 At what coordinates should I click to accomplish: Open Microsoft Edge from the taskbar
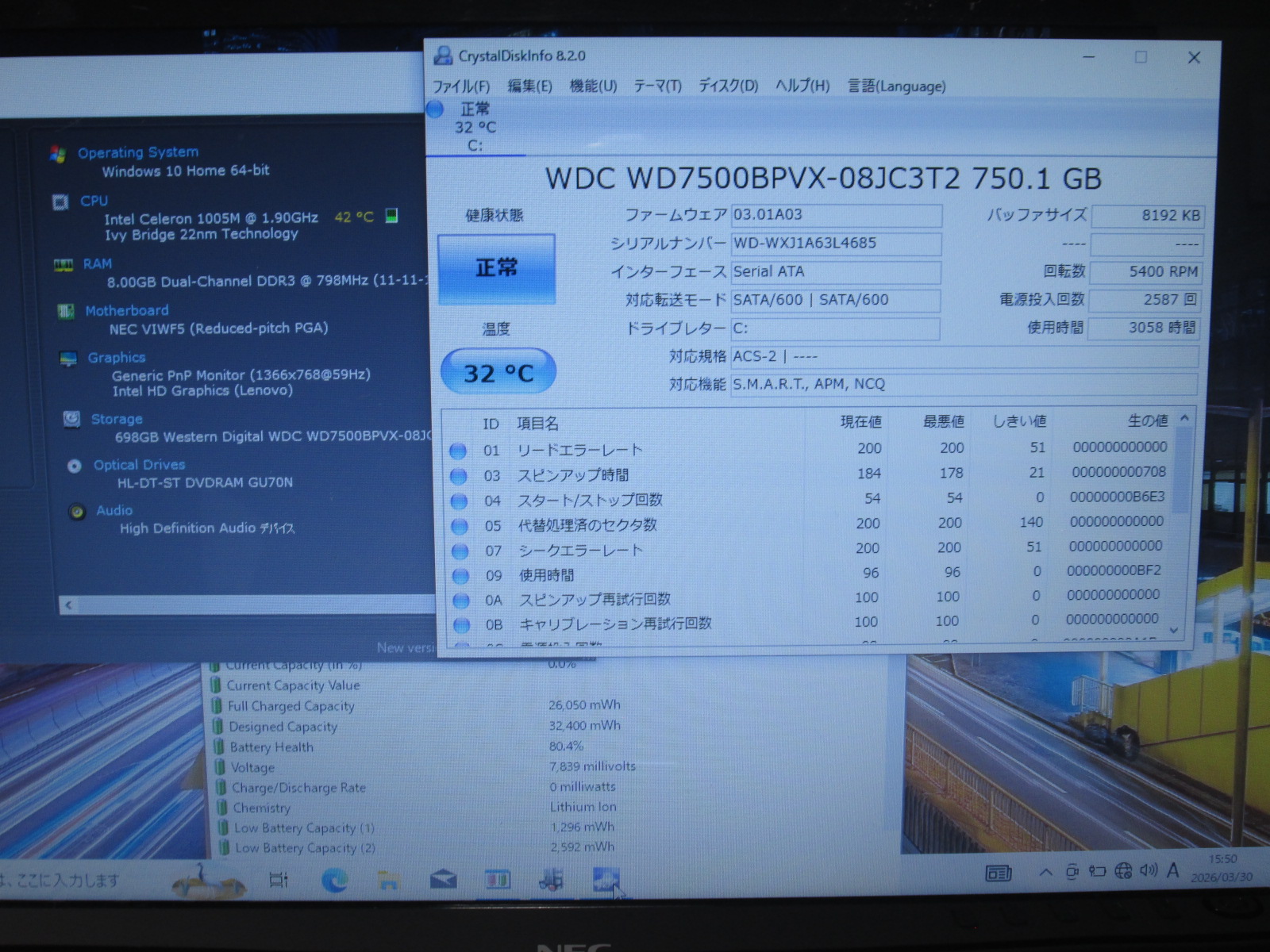(x=334, y=879)
